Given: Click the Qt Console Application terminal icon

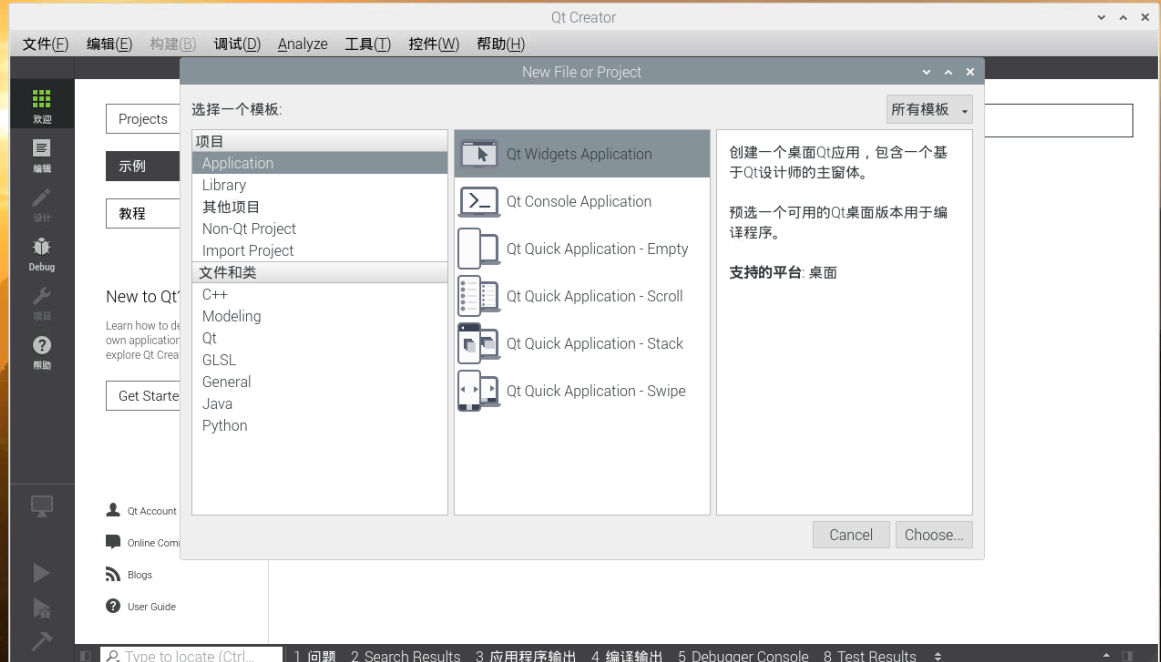Looking at the screenshot, I should pos(479,201).
